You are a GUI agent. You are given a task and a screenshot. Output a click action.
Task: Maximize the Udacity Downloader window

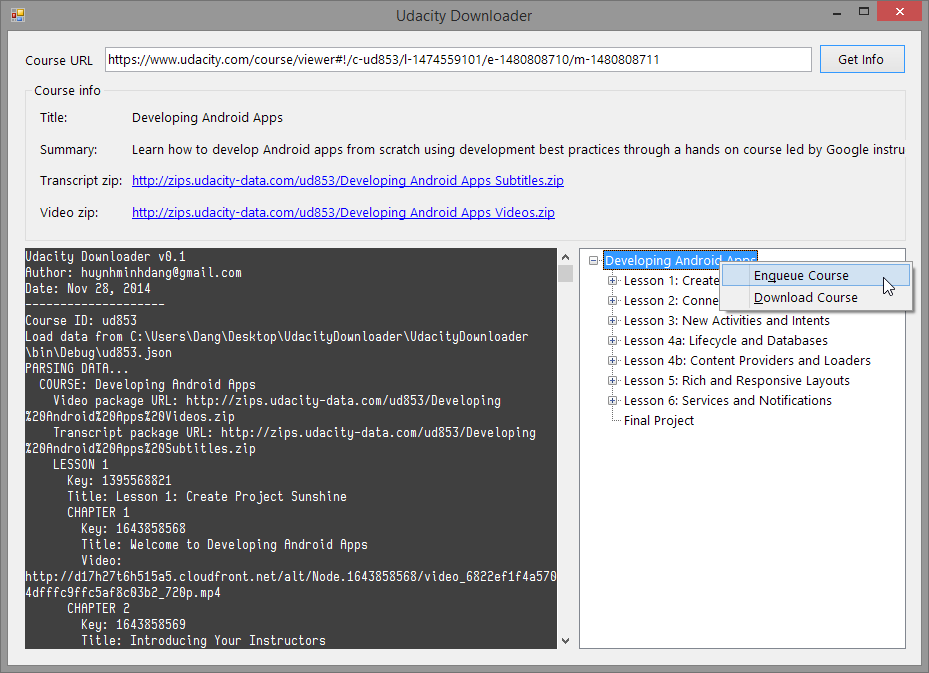click(864, 12)
